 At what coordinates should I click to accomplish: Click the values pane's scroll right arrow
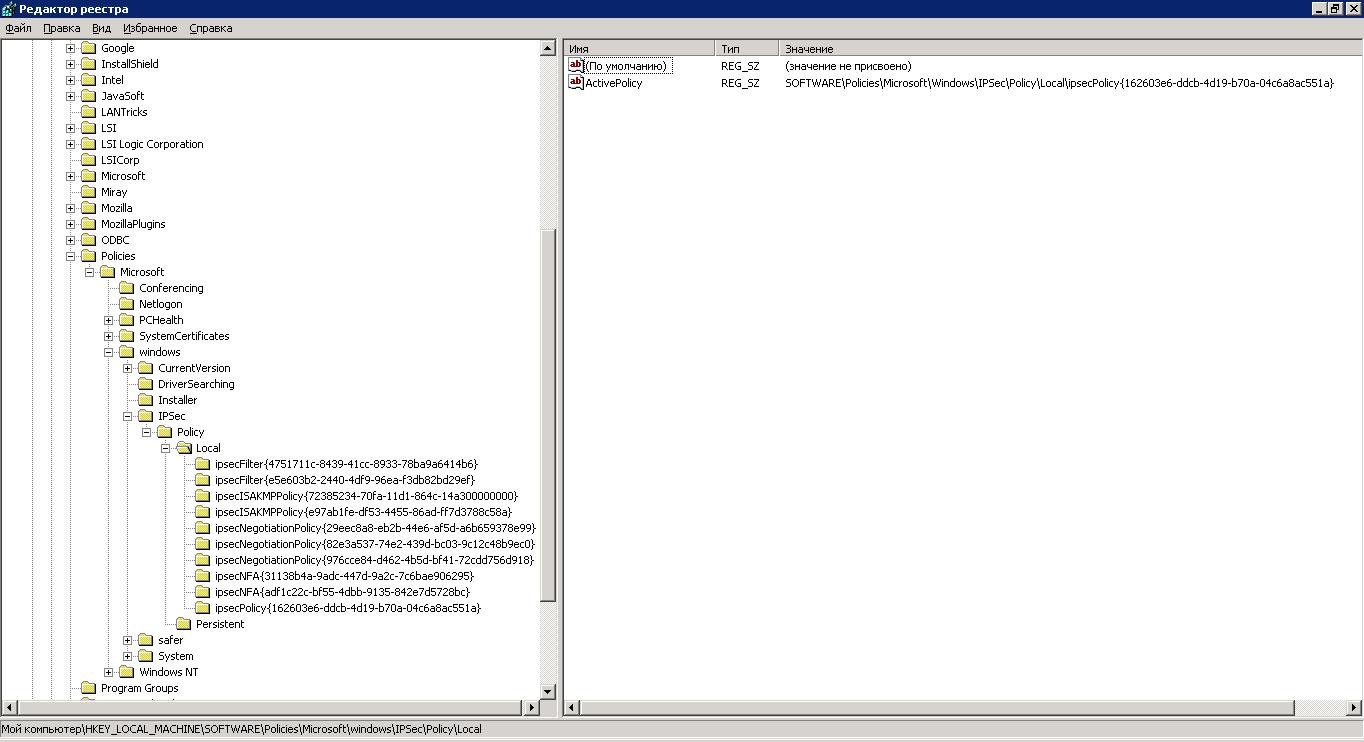coord(1354,708)
